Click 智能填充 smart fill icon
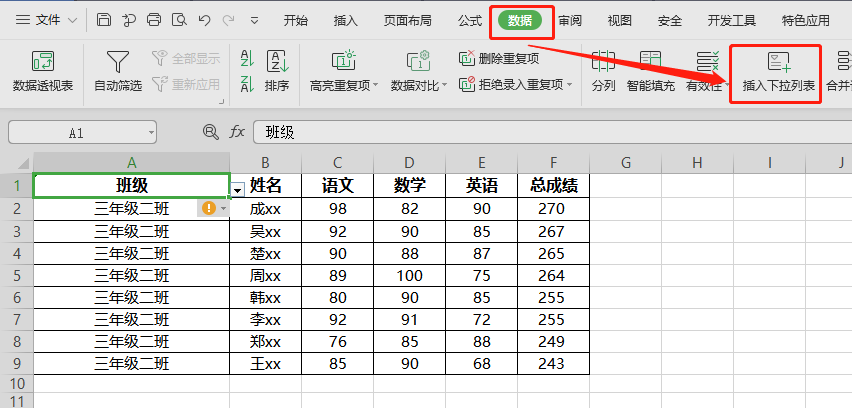Image resolution: width=852 pixels, height=408 pixels. tap(650, 70)
